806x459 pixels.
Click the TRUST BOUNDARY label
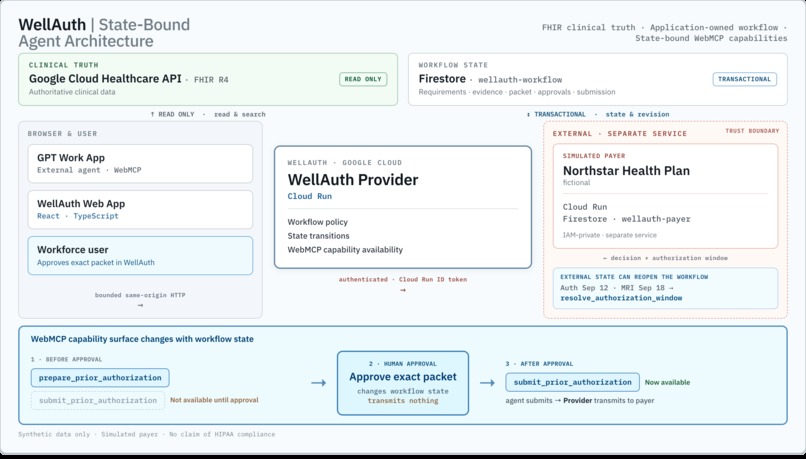[752, 131]
